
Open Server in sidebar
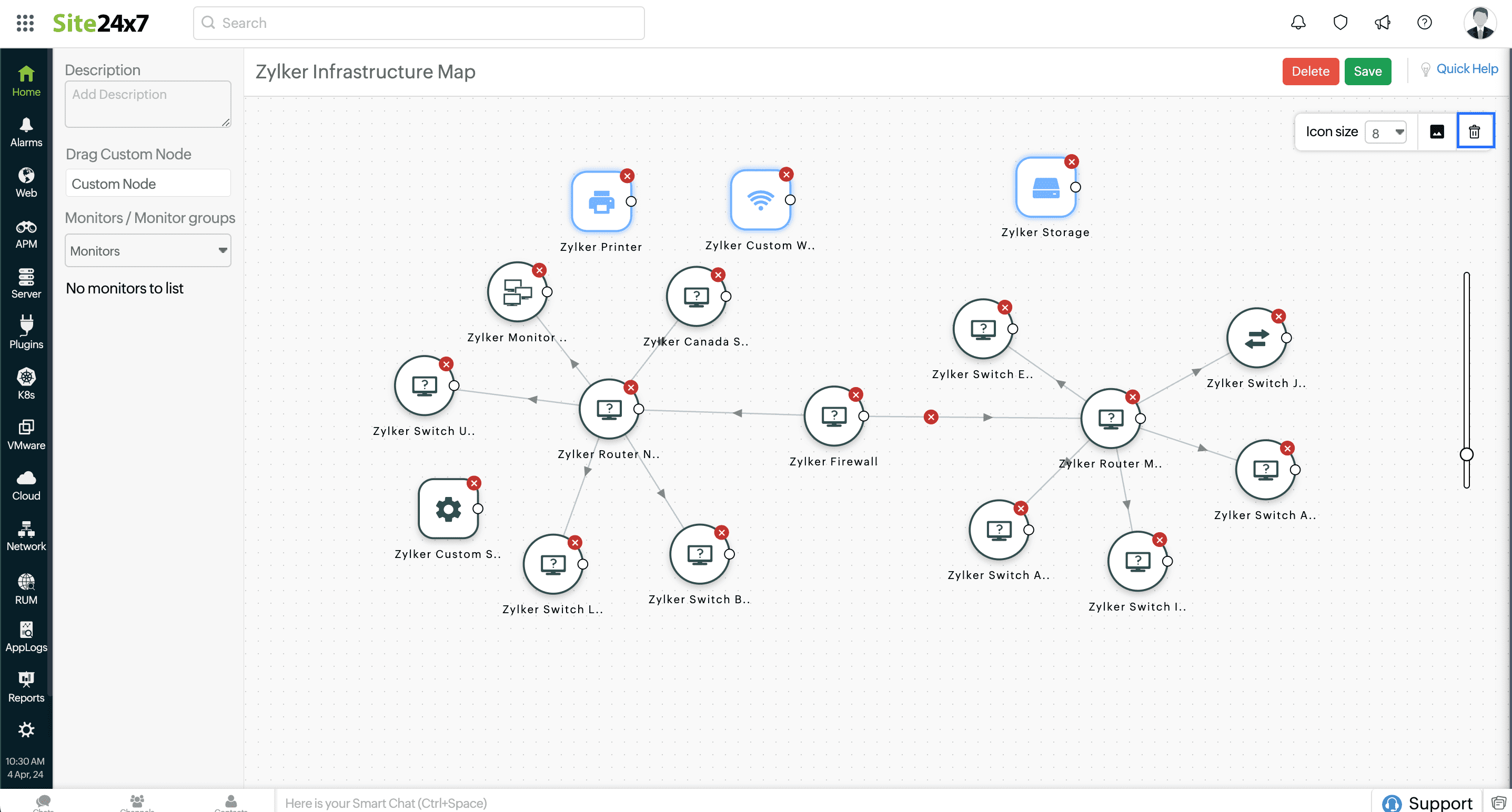tap(26, 283)
